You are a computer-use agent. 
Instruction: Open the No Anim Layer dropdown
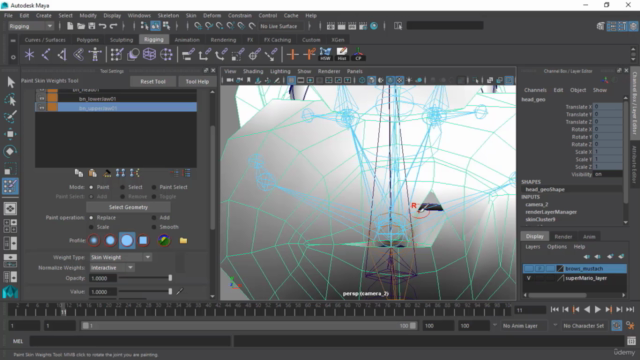(x=524, y=326)
